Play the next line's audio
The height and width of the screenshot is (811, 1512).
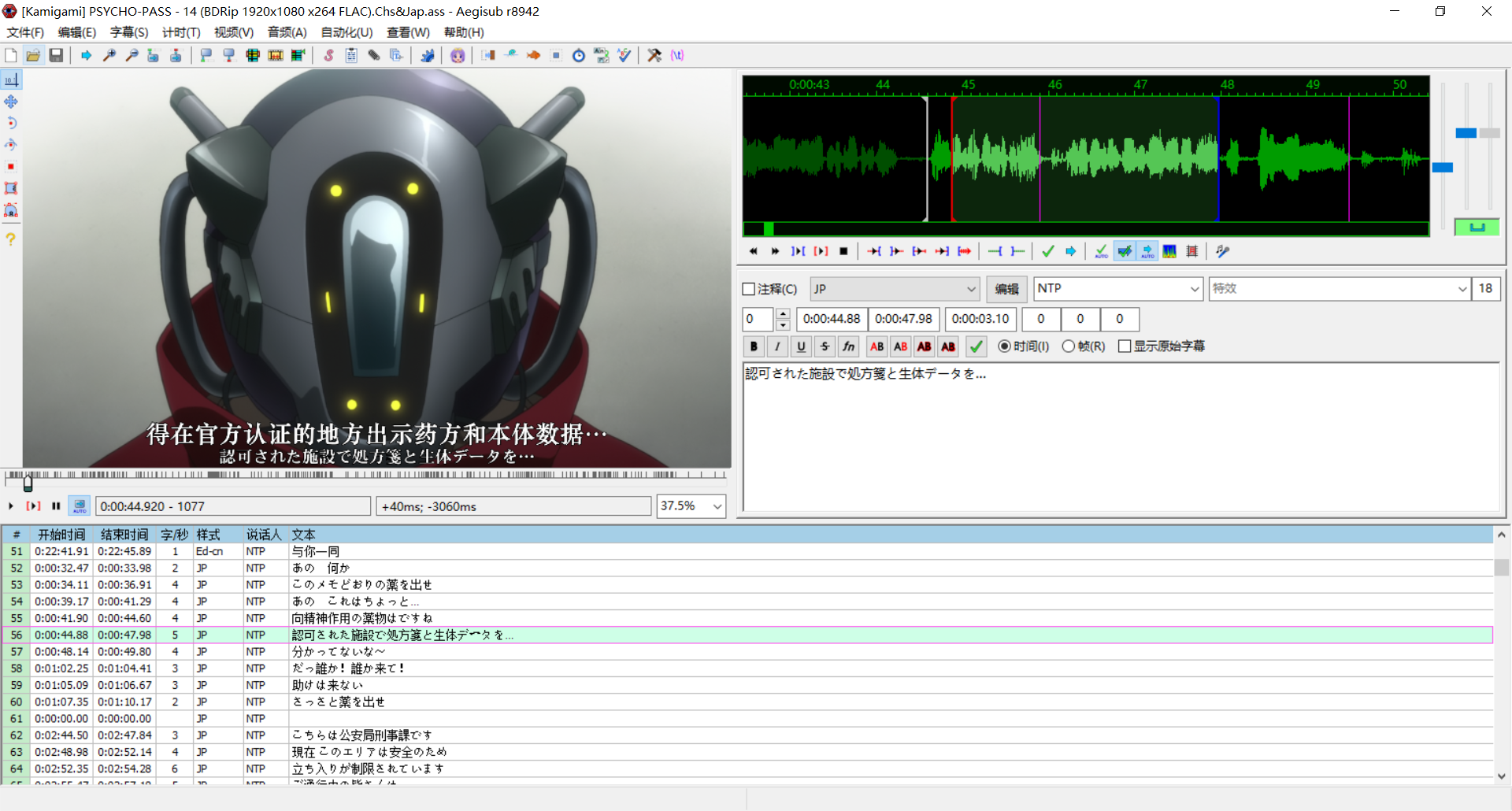tap(775, 251)
